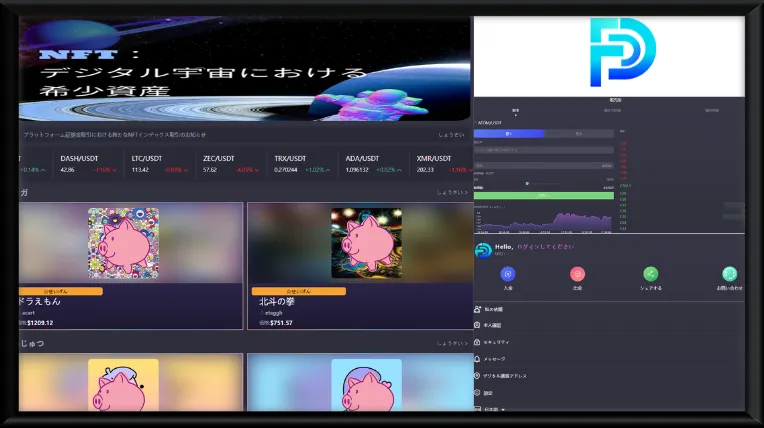
Task: Click the orange badge on 北斗の拳 card
Action: 299,291
